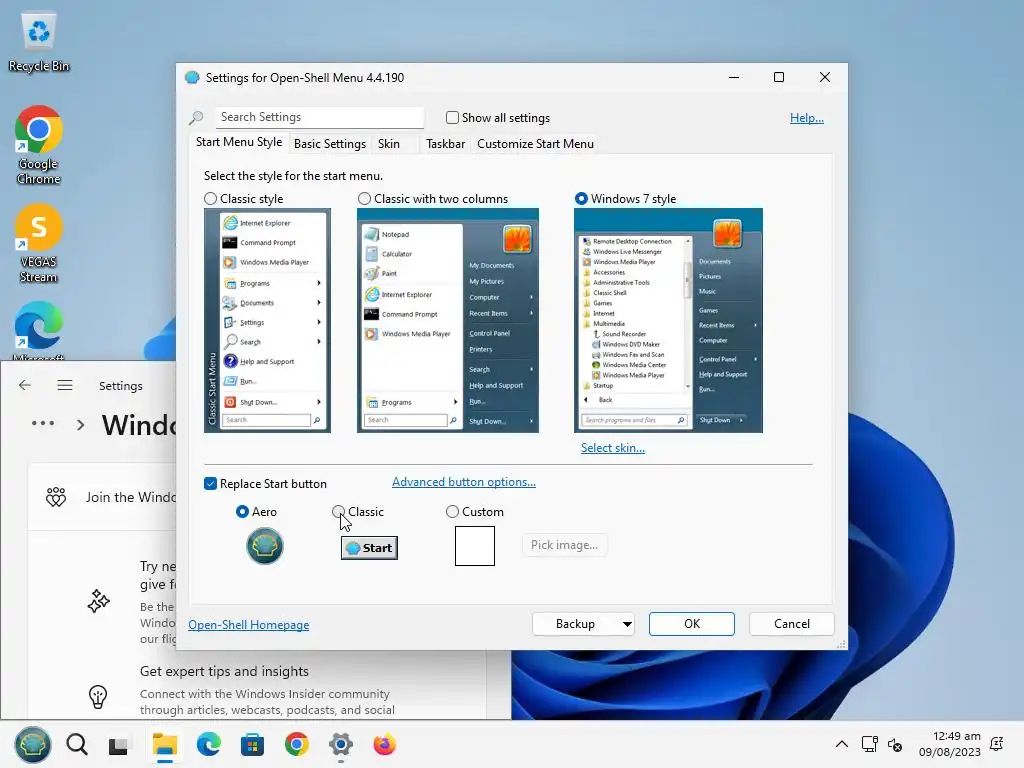Select Classic with two columns option
This screenshot has height=768, width=1024.
364,199
